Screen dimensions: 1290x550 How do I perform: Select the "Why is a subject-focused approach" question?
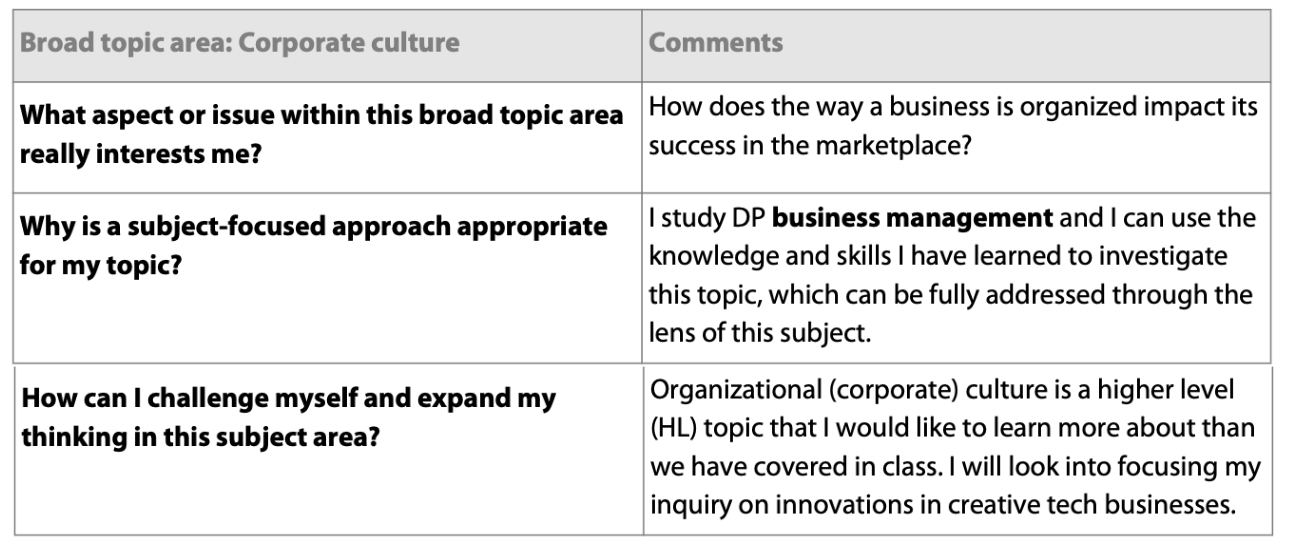(314, 242)
